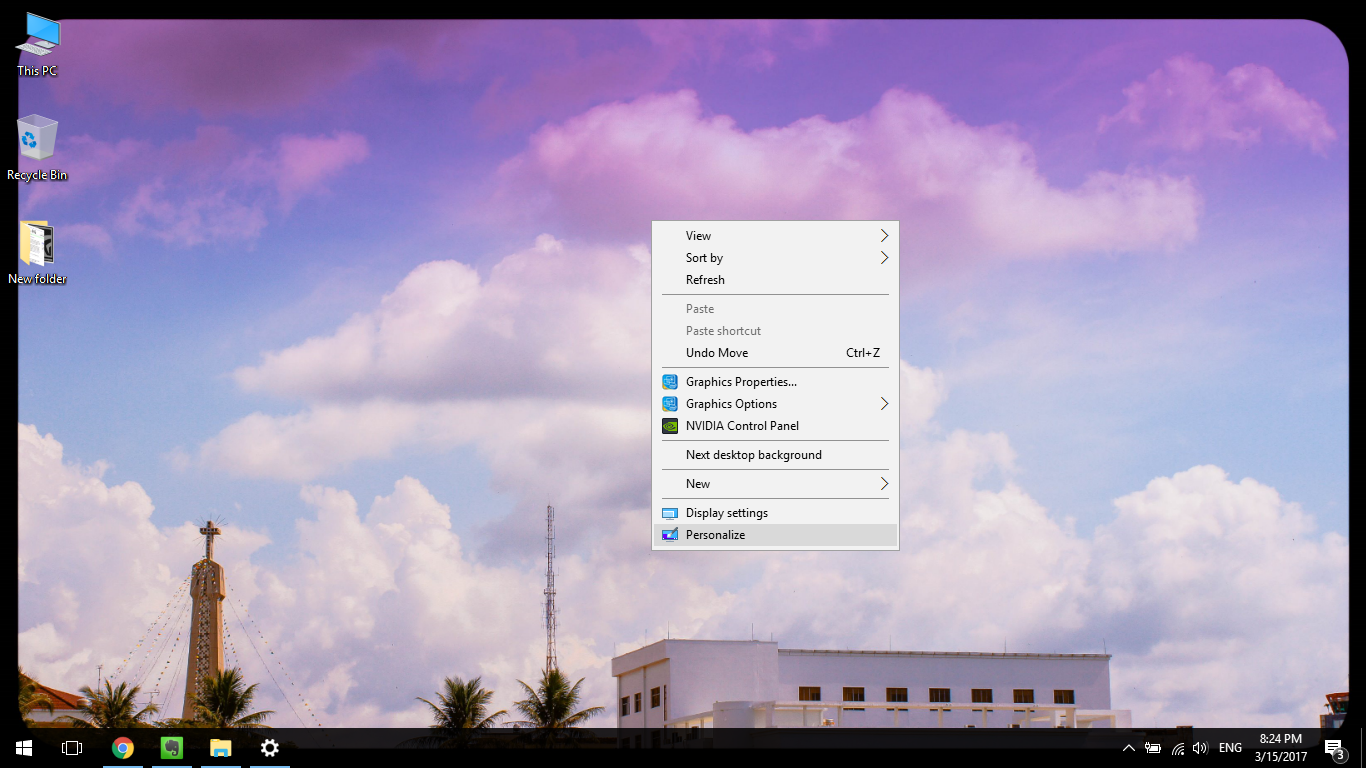
Task: Expand the New submenu
Action: pos(775,484)
